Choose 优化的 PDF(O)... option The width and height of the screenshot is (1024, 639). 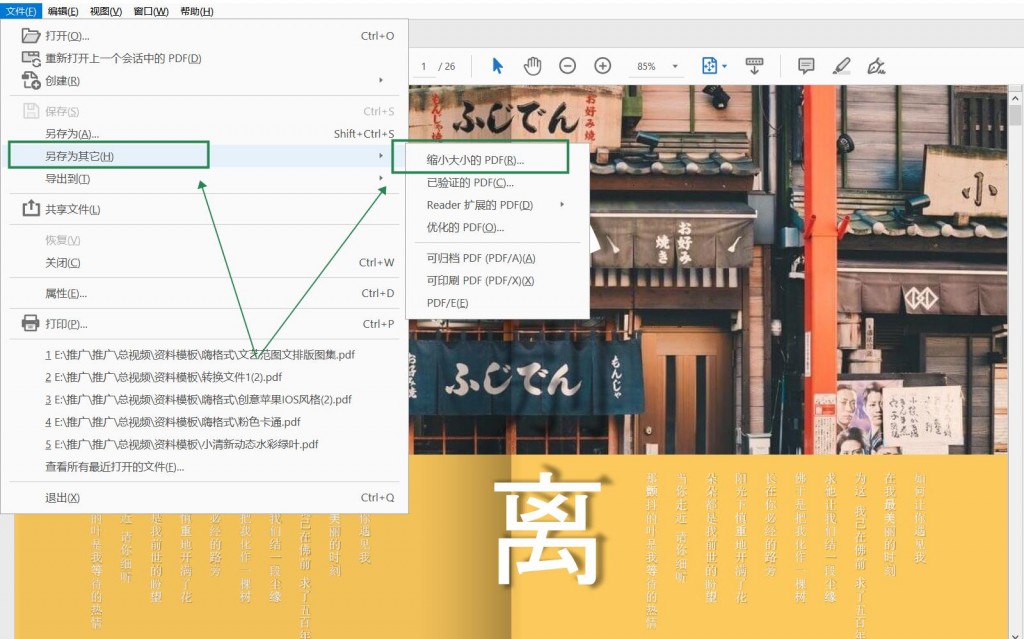(x=498, y=227)
